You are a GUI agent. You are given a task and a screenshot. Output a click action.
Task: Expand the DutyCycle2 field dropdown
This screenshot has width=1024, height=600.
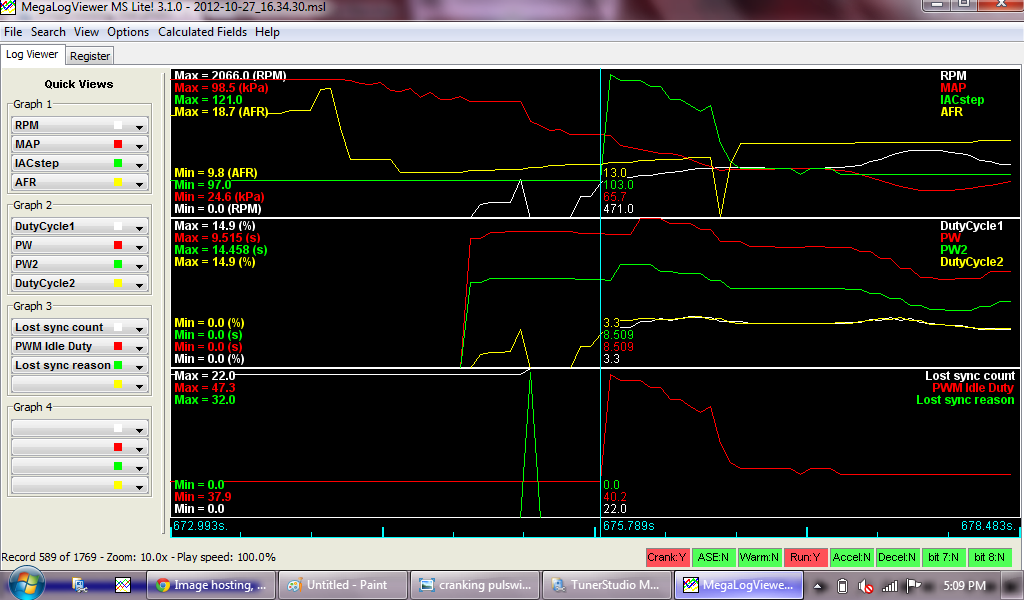tap(139, 284)
